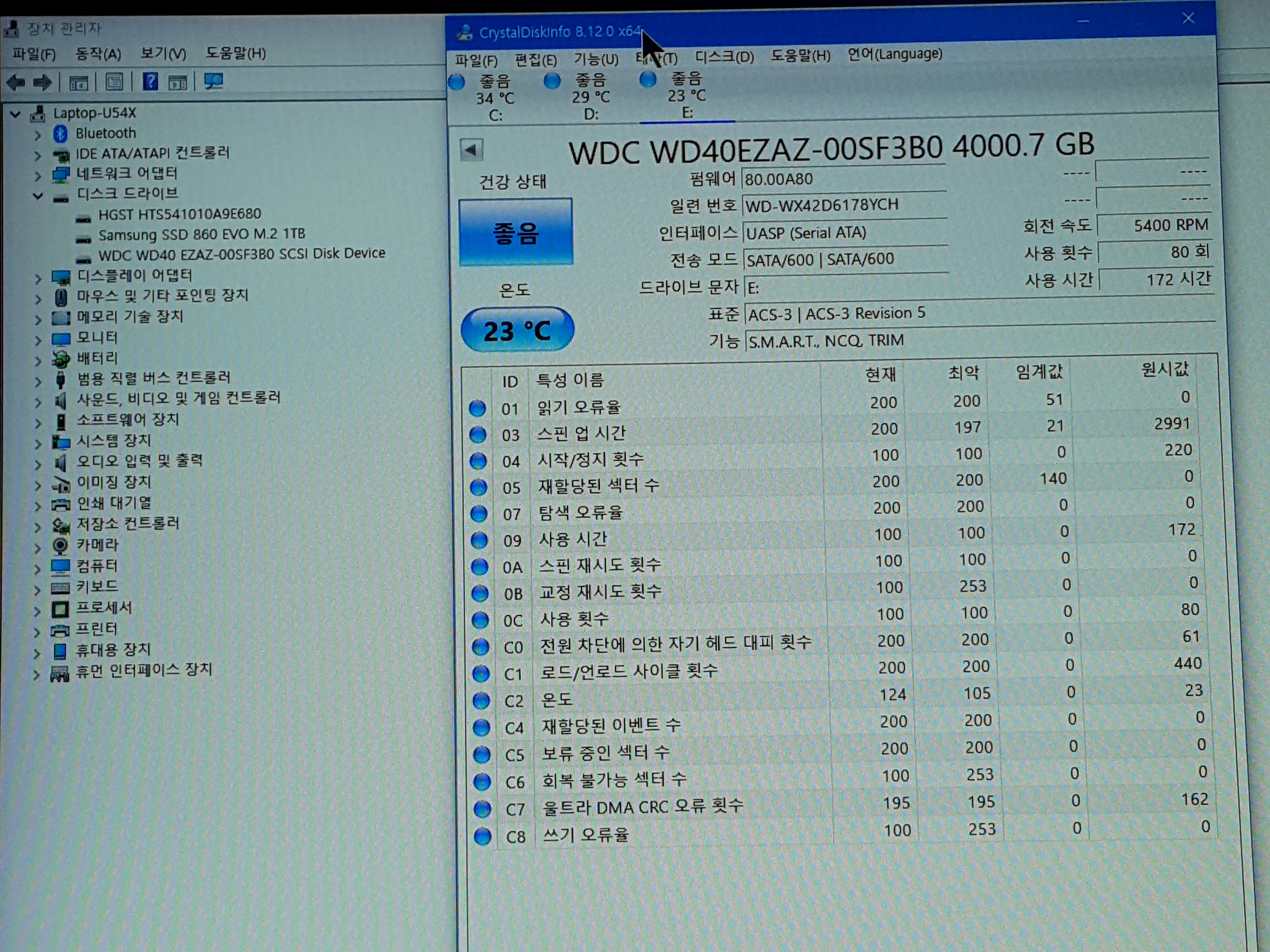This screenshot has width=1270, height=952.
Task: Click the 5400 RPM rotation speed field
Action: pos(1154,225)
